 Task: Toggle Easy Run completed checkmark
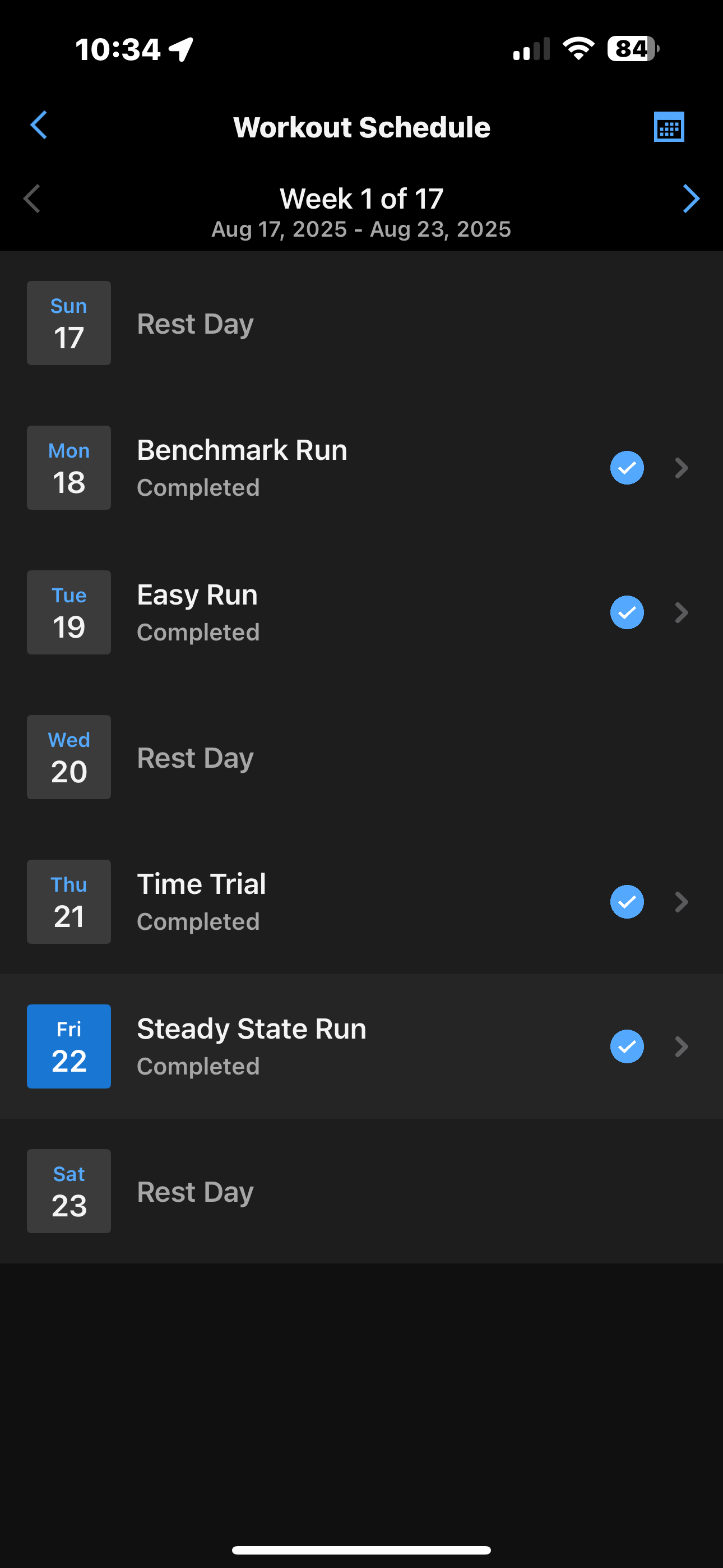[627, 612]
